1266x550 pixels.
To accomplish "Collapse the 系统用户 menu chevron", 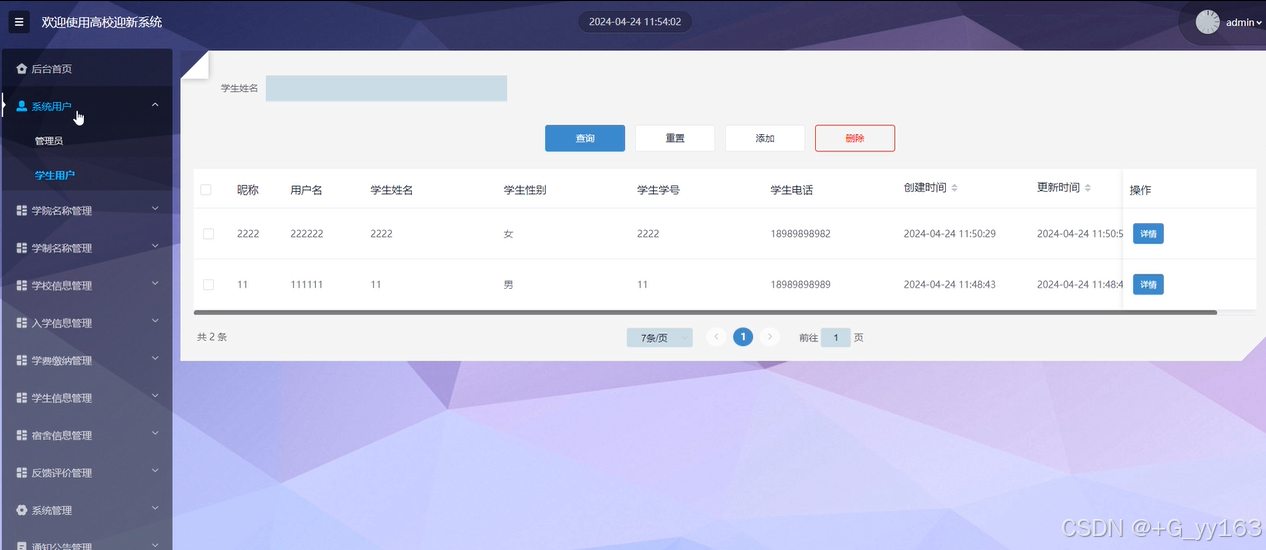I will [155, 104].
